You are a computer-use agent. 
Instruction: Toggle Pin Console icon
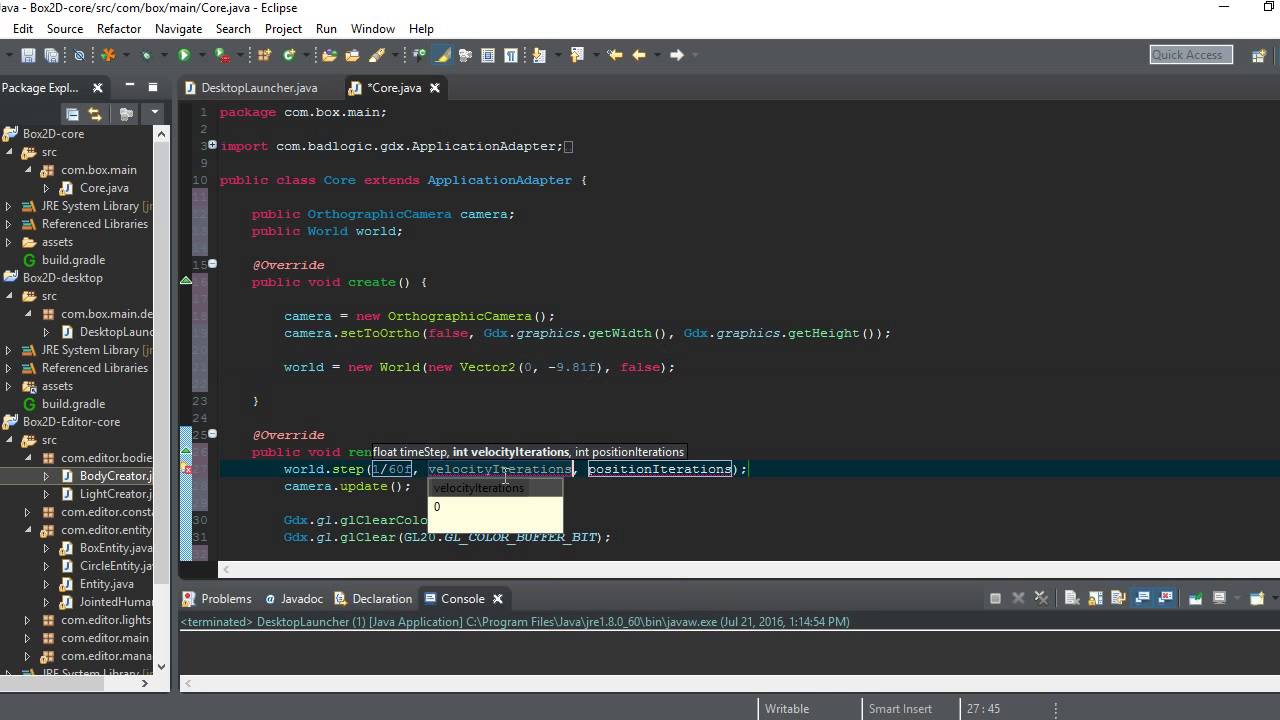pos(1195,598)
